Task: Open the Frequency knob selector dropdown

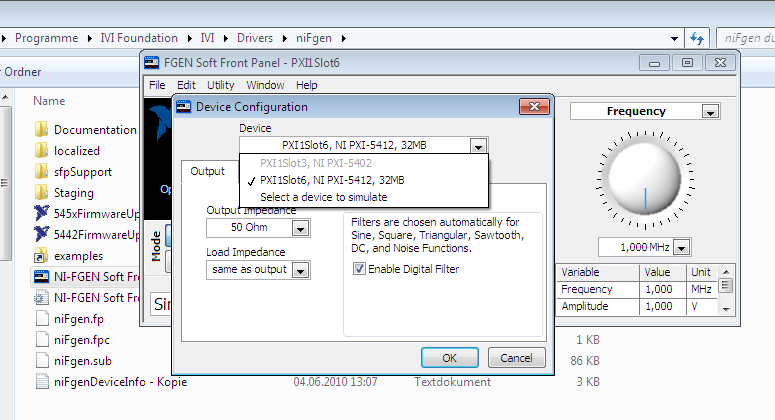Action: point(710,112)
